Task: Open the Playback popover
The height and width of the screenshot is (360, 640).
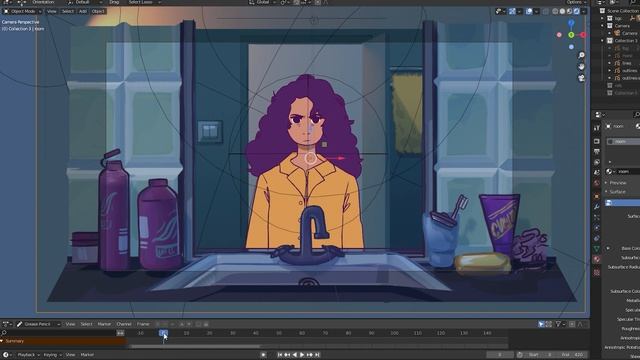Action: pyautogui.click(x=27, y=355)
